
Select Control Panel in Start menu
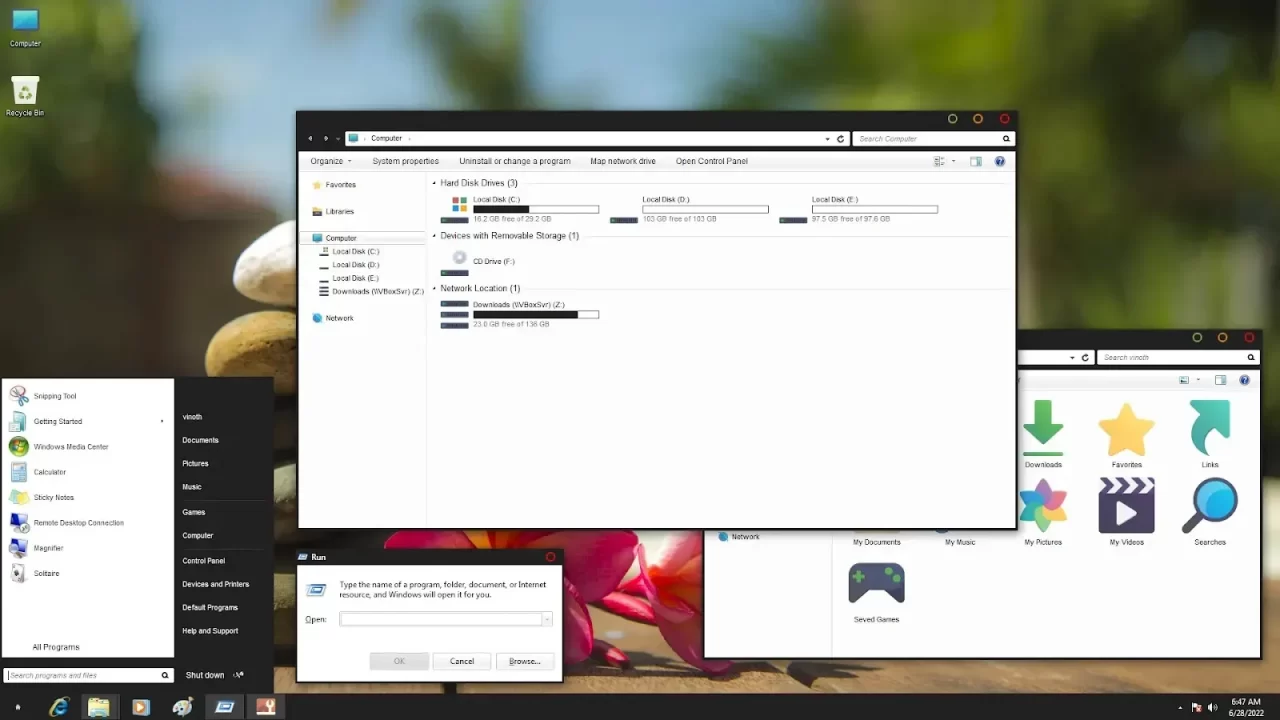pos(203,561)
